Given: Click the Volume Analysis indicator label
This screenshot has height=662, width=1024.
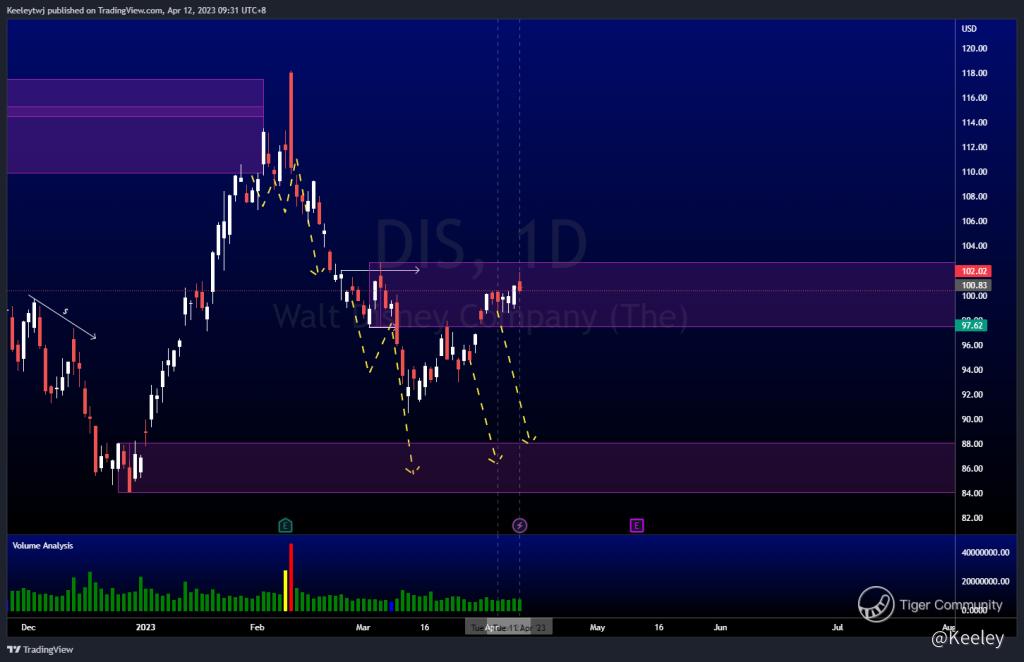Looking at the screenshot, I should (x=42, y=545).
